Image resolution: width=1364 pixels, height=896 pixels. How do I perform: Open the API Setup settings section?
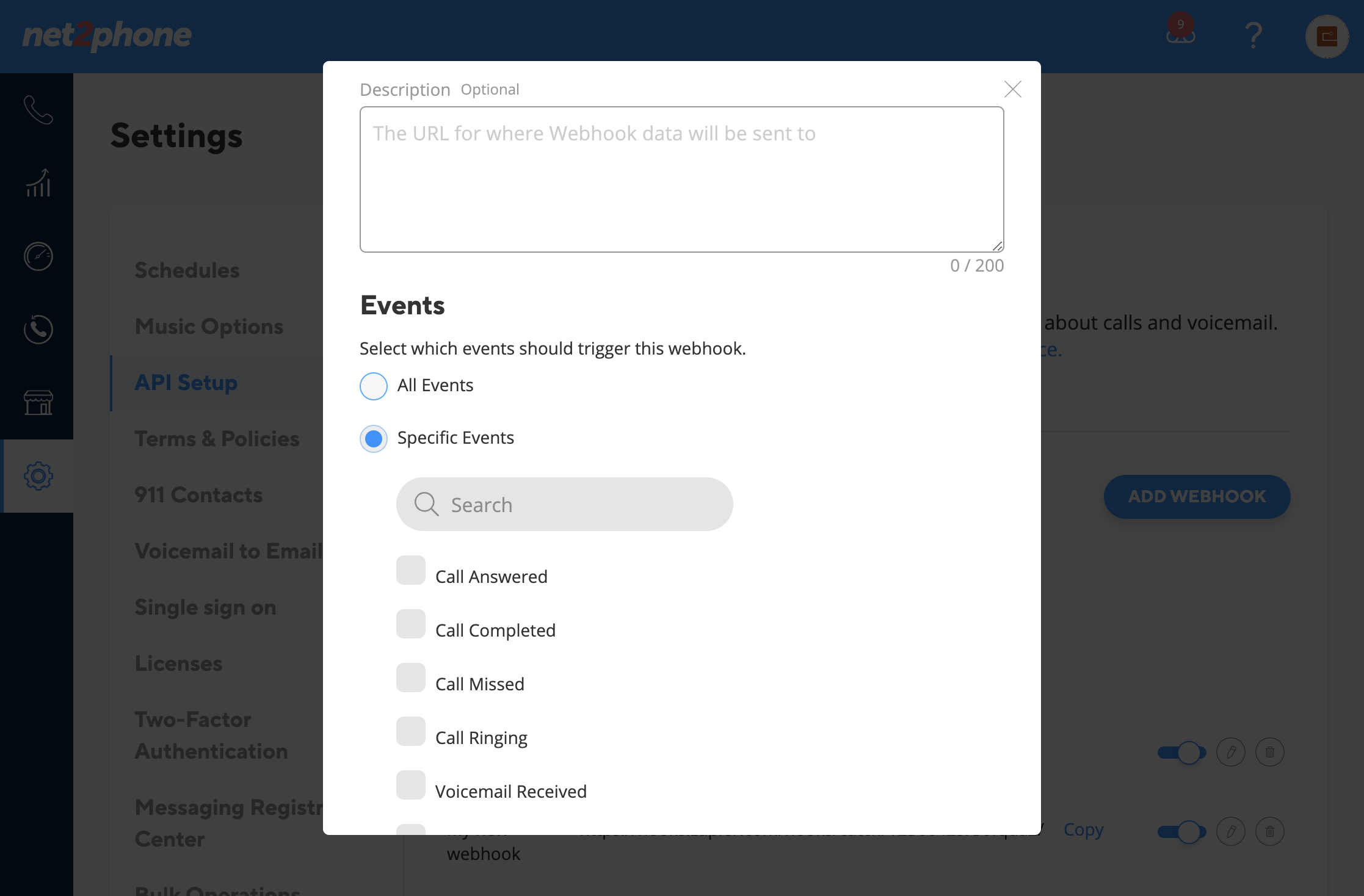pos(186,382)
